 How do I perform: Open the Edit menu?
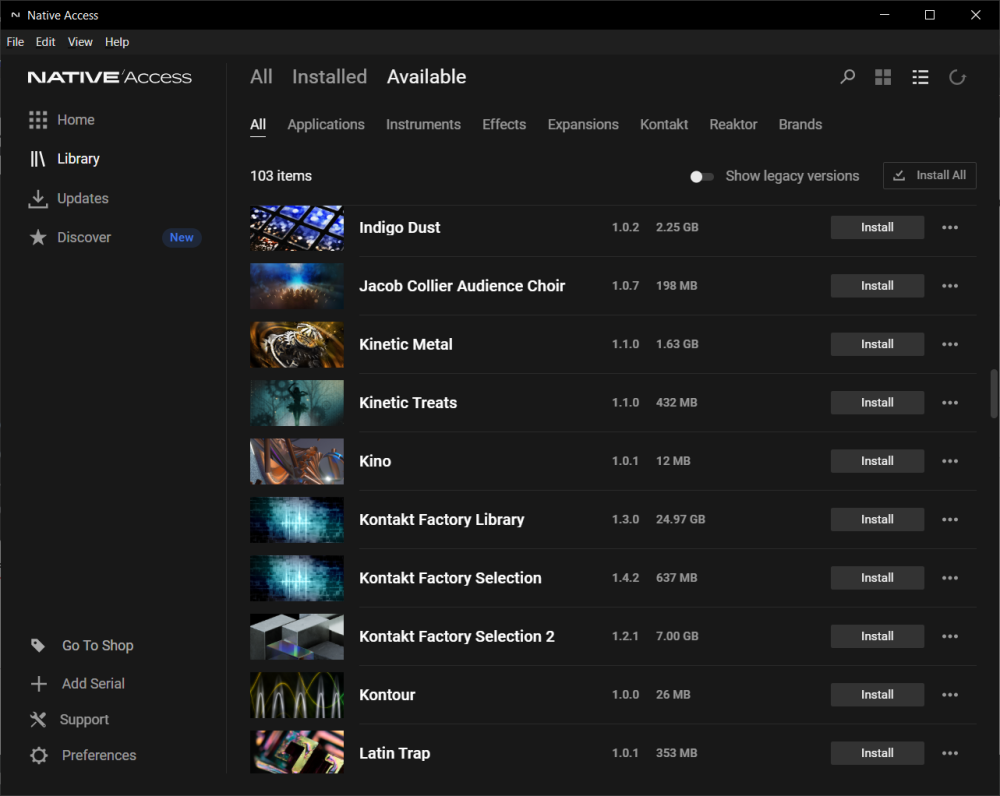45,42
